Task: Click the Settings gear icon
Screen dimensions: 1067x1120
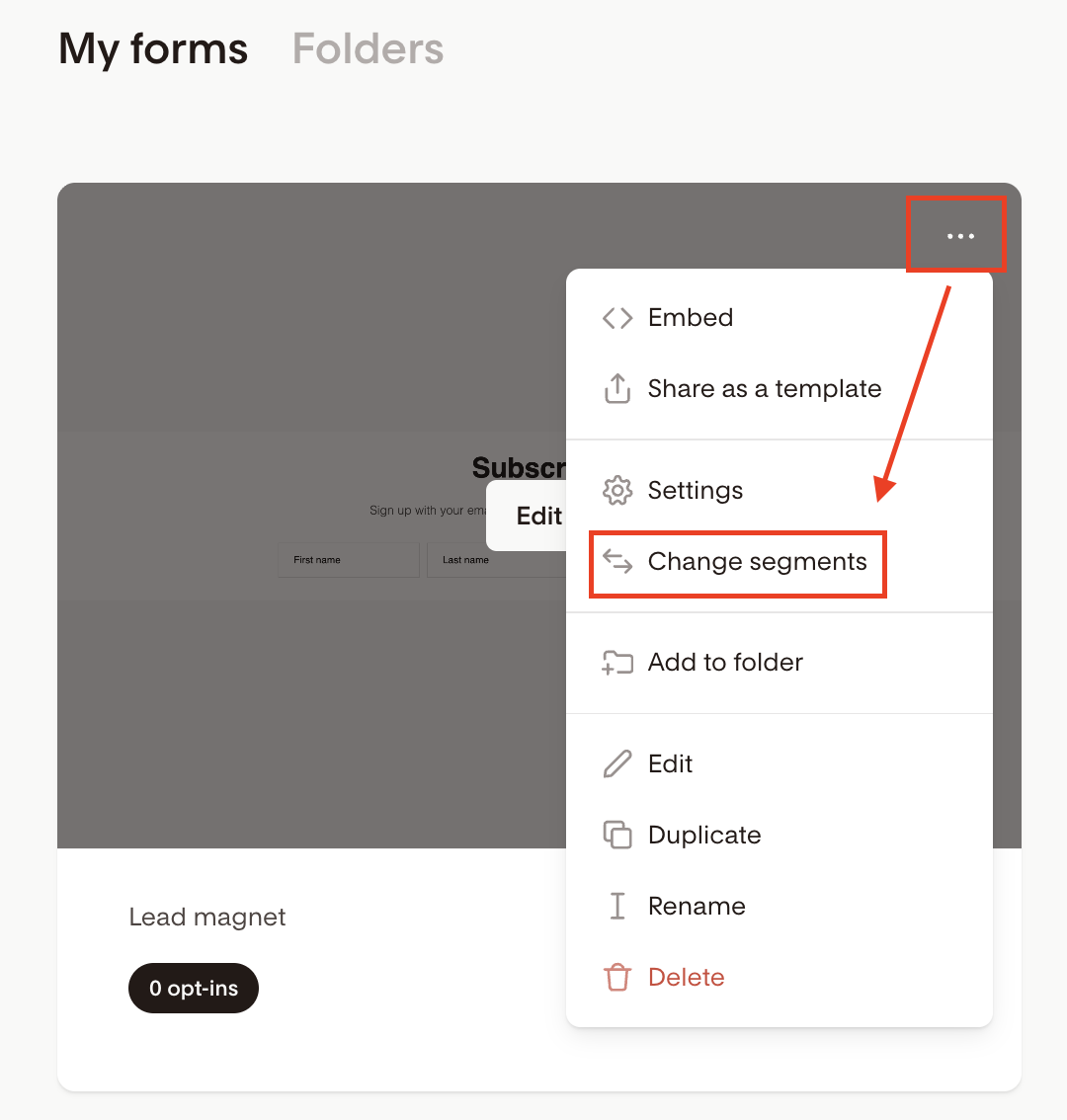Action: pyautogui.click(x=617, y=491)
